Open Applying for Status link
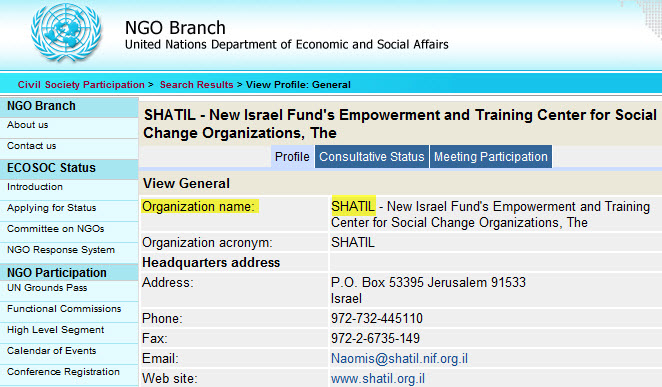Screen dimensions: 662x387 tap(52, 208)
